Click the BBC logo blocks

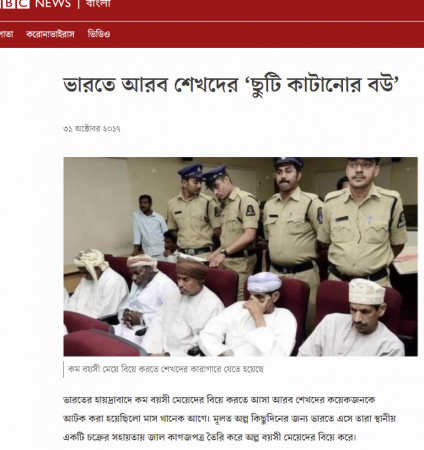tap(14, 3)
